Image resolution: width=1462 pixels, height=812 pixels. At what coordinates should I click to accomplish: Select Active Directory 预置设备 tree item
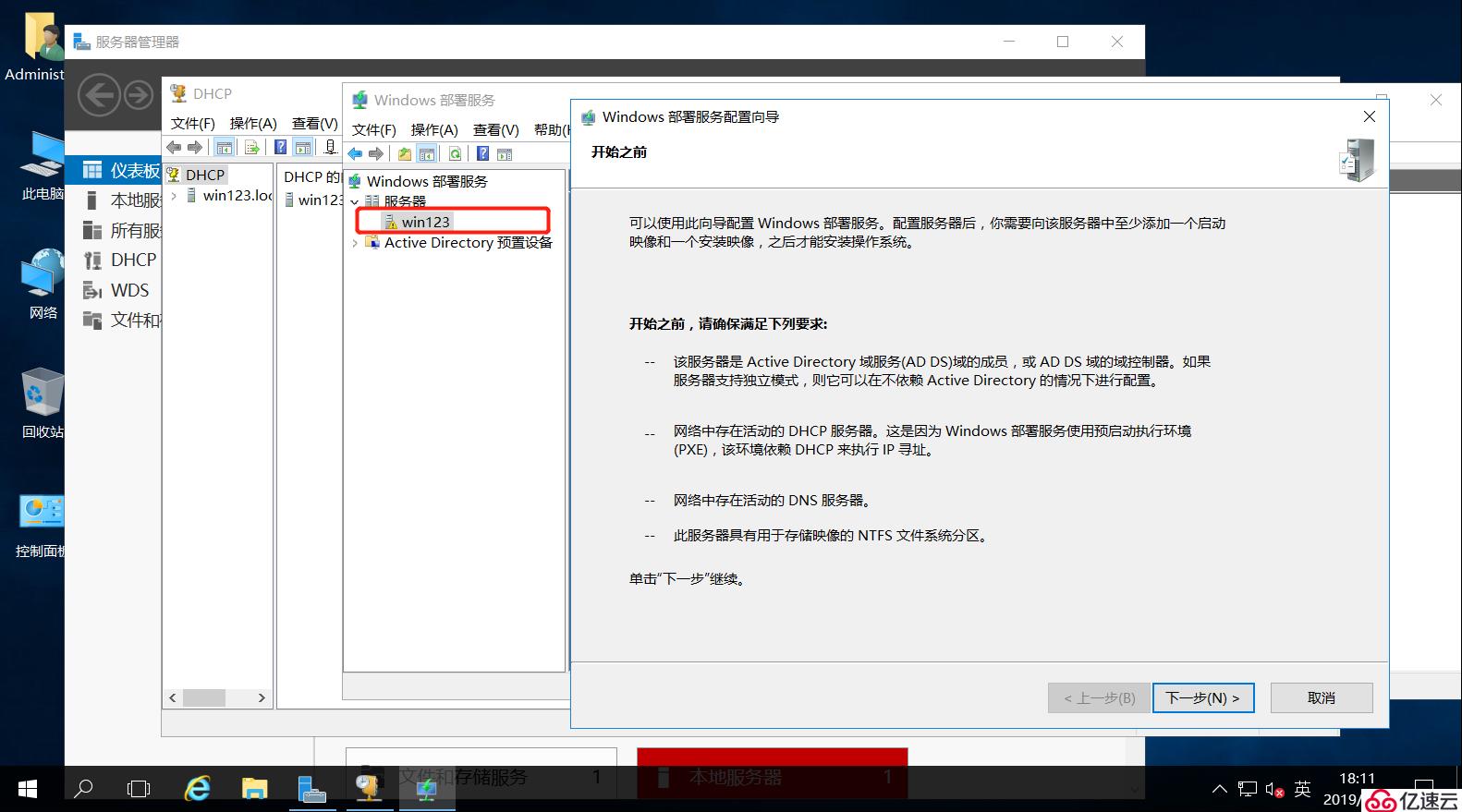(x=468, y=243)
